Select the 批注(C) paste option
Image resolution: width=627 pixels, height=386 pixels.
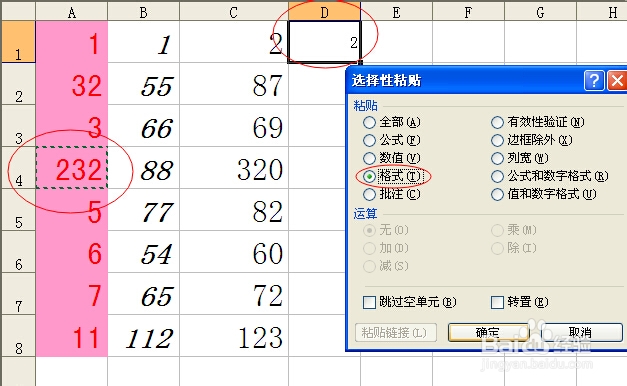[x=392, y=194]
